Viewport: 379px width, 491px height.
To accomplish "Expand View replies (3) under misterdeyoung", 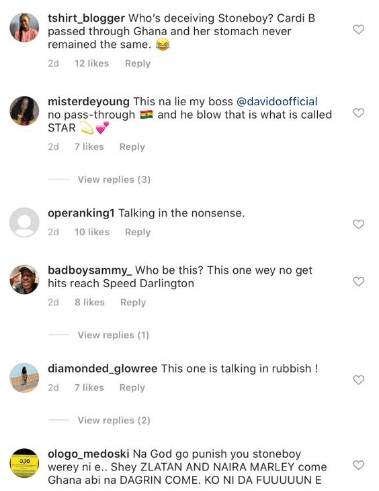I will click(x=114, y=180).
